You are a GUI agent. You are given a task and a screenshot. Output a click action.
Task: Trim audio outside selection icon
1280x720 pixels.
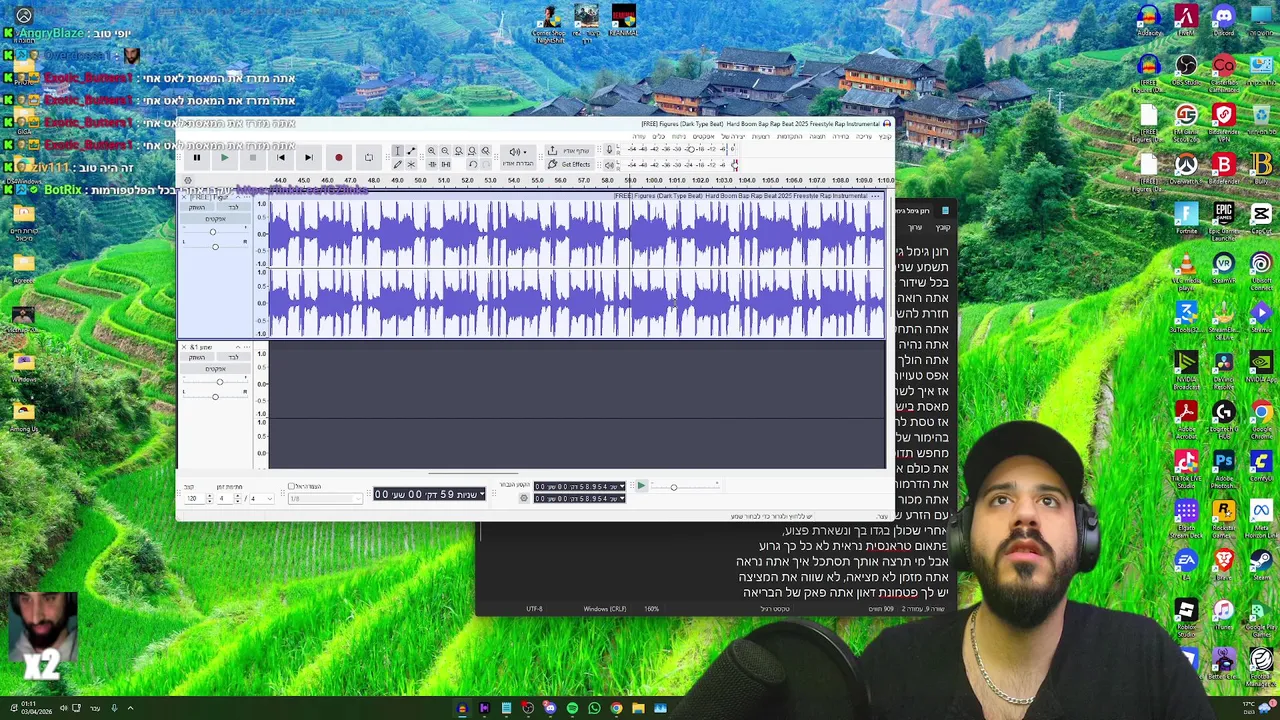(x=432, y=164)
